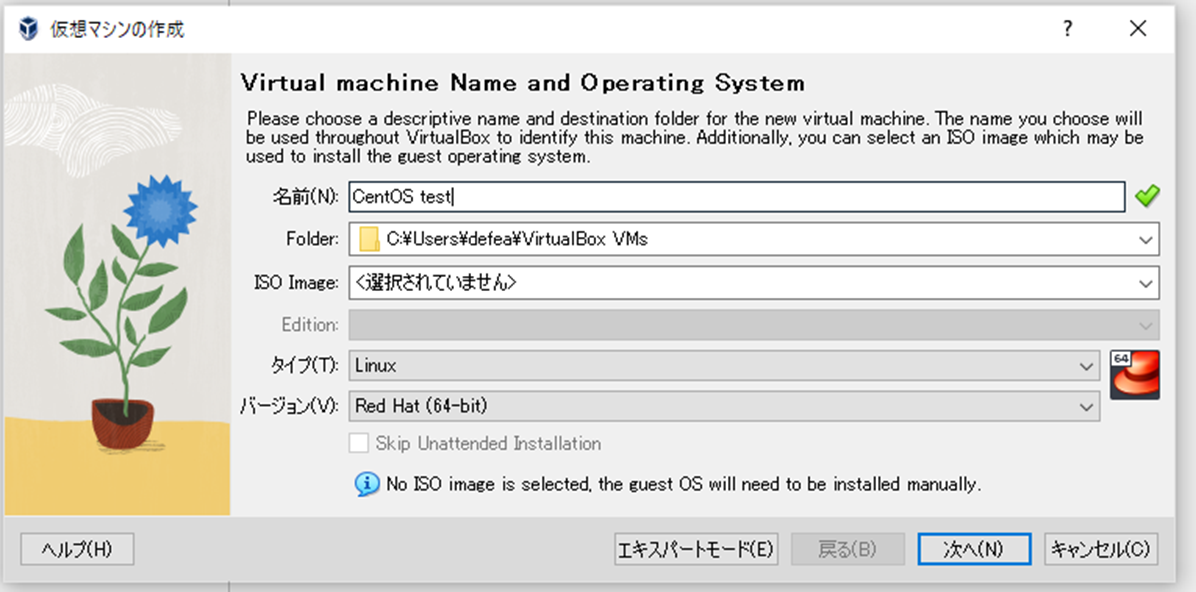This screenshot has width=1196, height=592.
Task: Click the blue info icon near ISO message
Action: [x=367, y=485]
